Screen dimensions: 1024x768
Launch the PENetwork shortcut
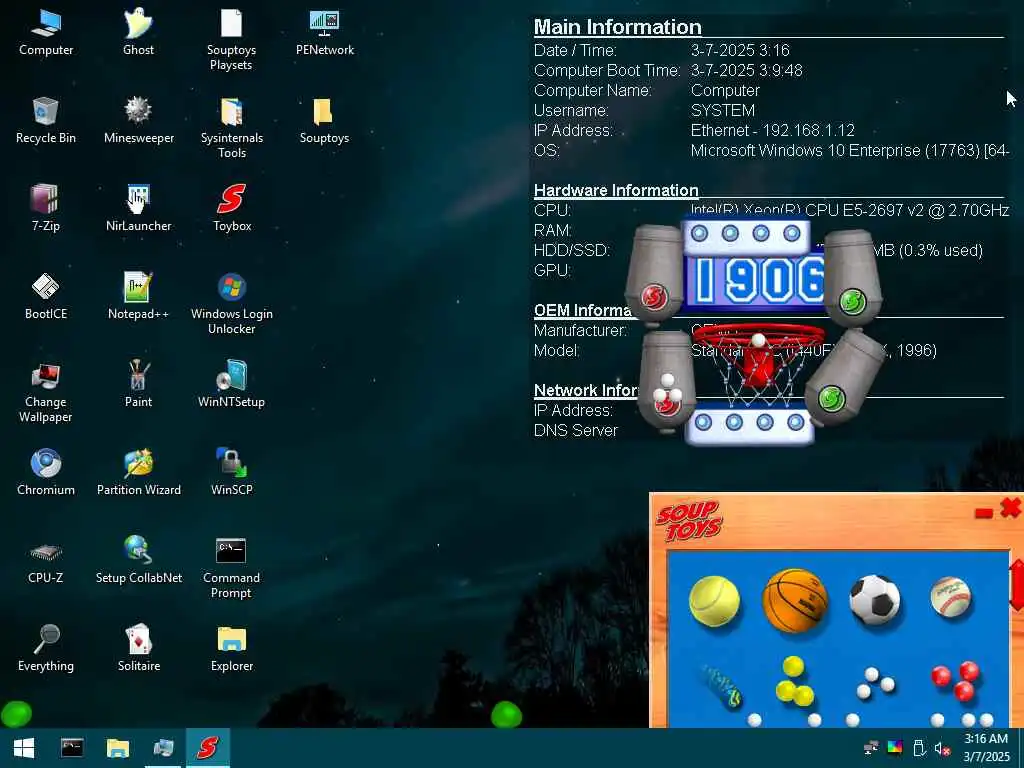325,33
